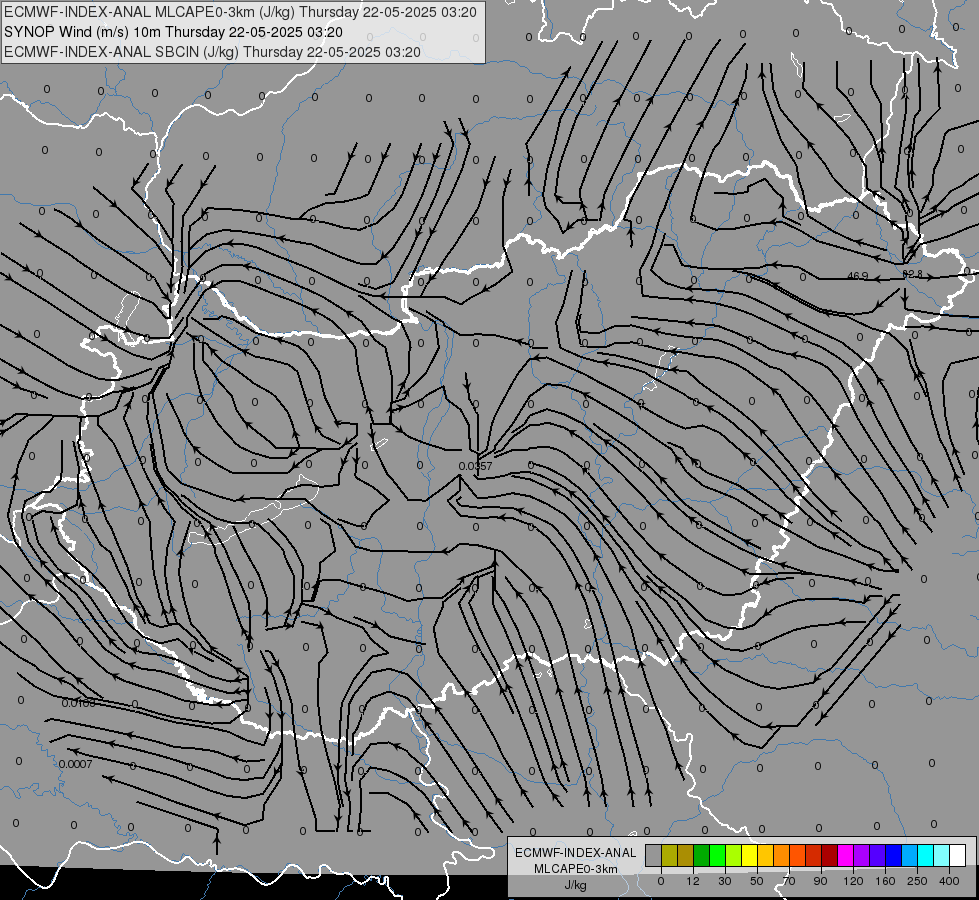Click the 120 tick label on legend scale
The image size is (979, 900).
tap(854, 881)
